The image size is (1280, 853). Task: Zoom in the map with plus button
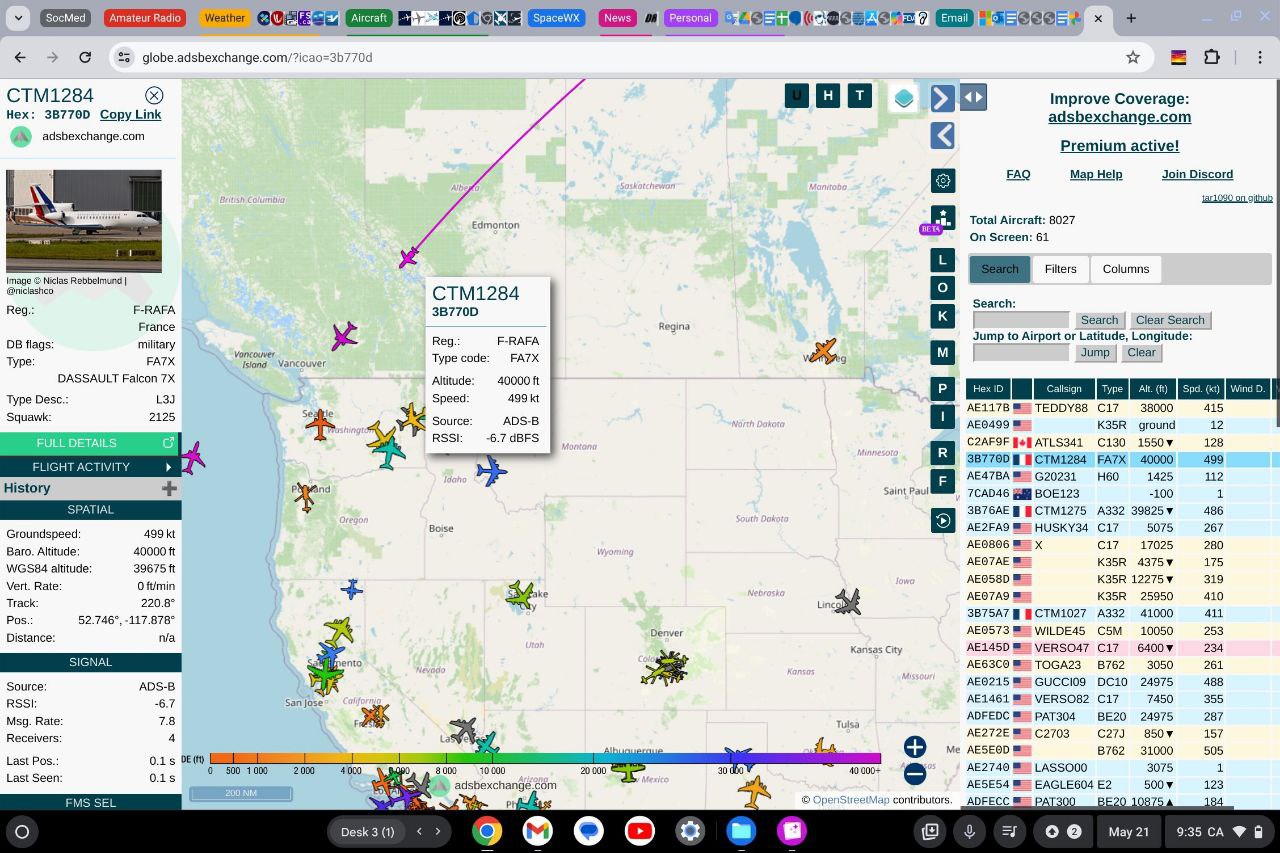(914, 747)
